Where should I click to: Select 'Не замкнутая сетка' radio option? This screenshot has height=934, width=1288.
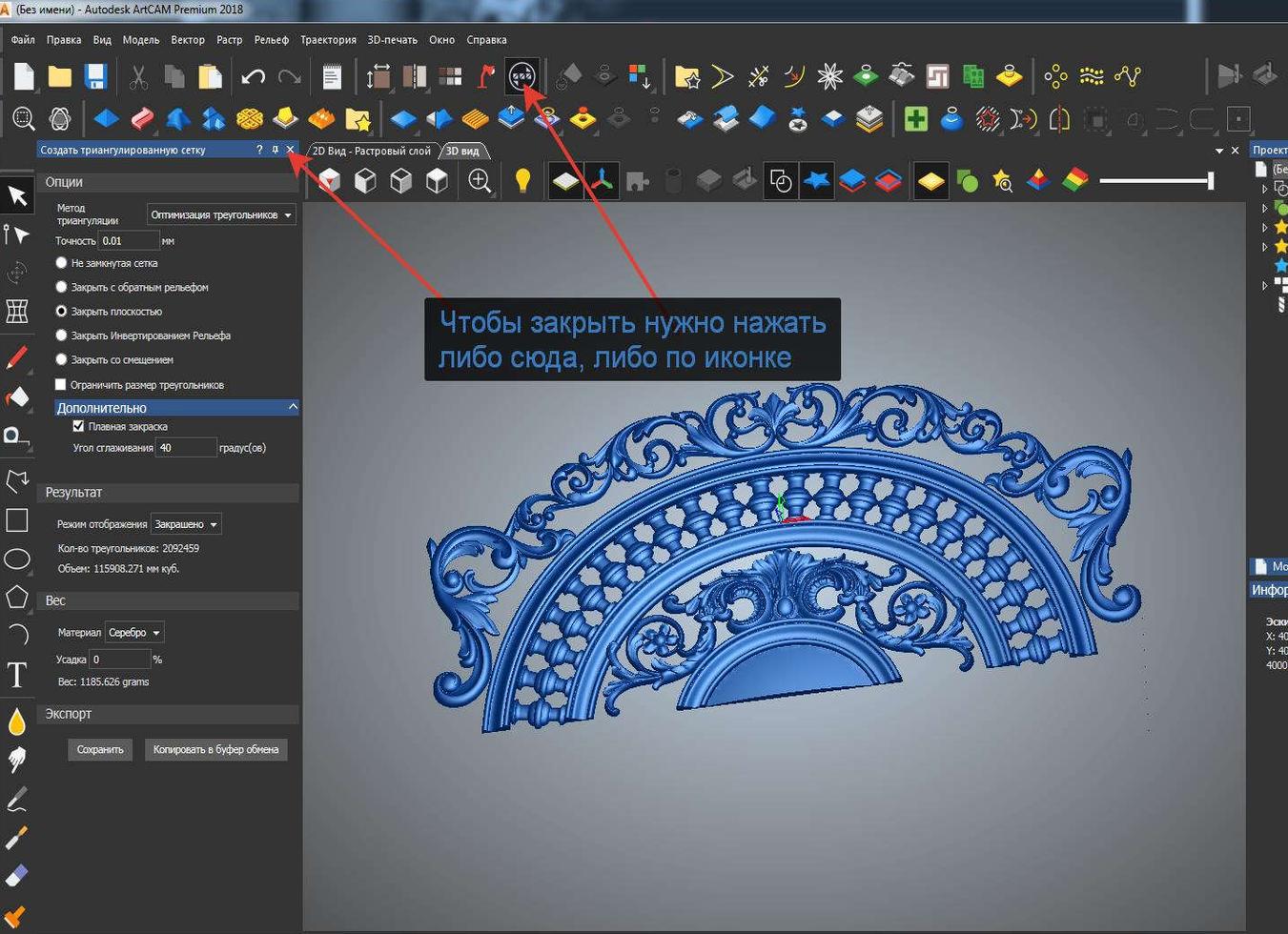[62, 263]
